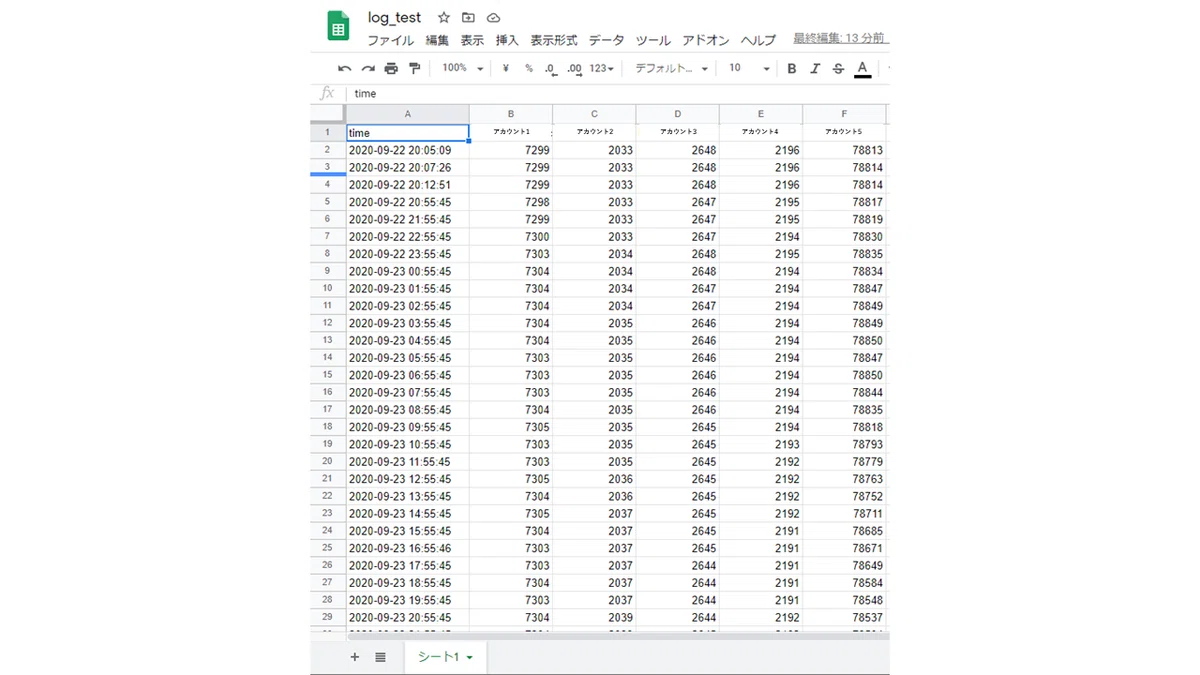Click the log_test document title

click(x=394, y=18)
